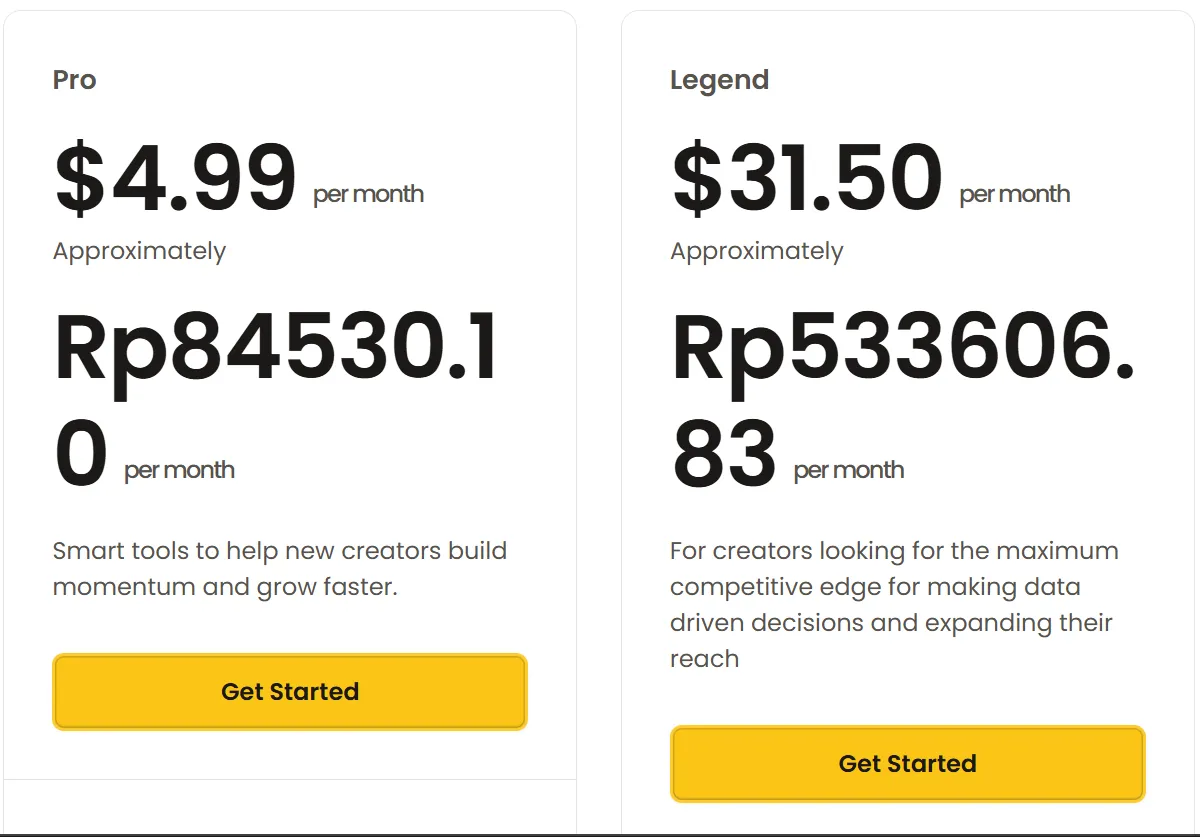Click Get Started under the Pro plan
1200x837 pixels.
pyautogui.click(x=290, y=691)
